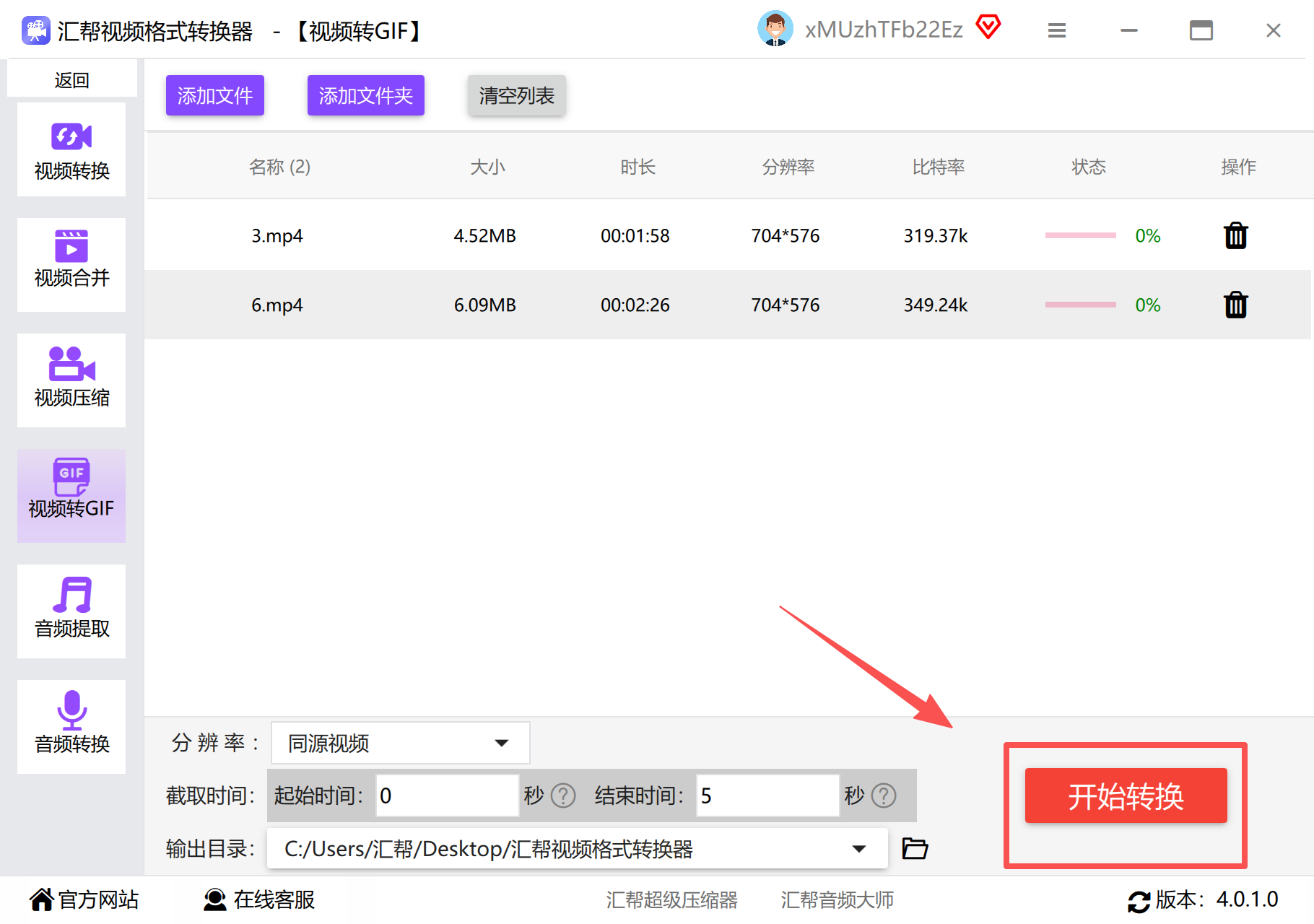1314x924 pixels.
Task: Delete the 3.mp4 row with trash icon
Action: [x=1236, y=235]
